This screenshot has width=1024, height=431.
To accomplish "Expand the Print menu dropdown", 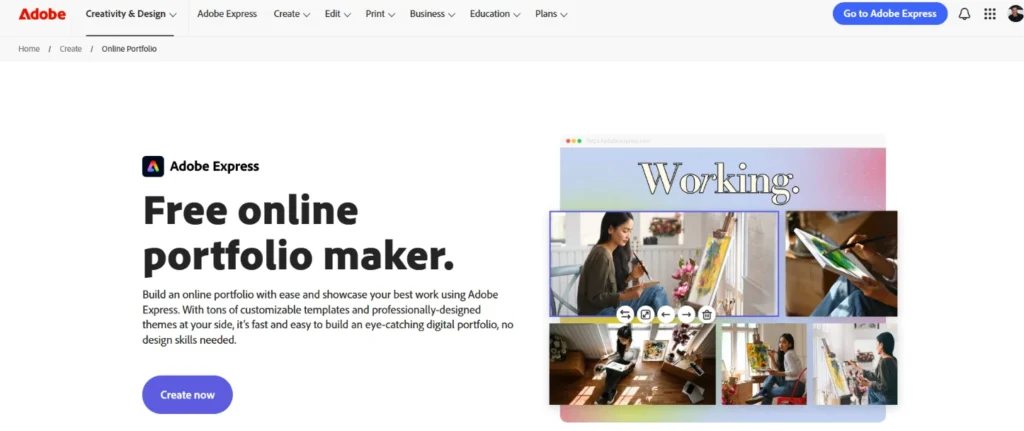I will pos(380,14).
